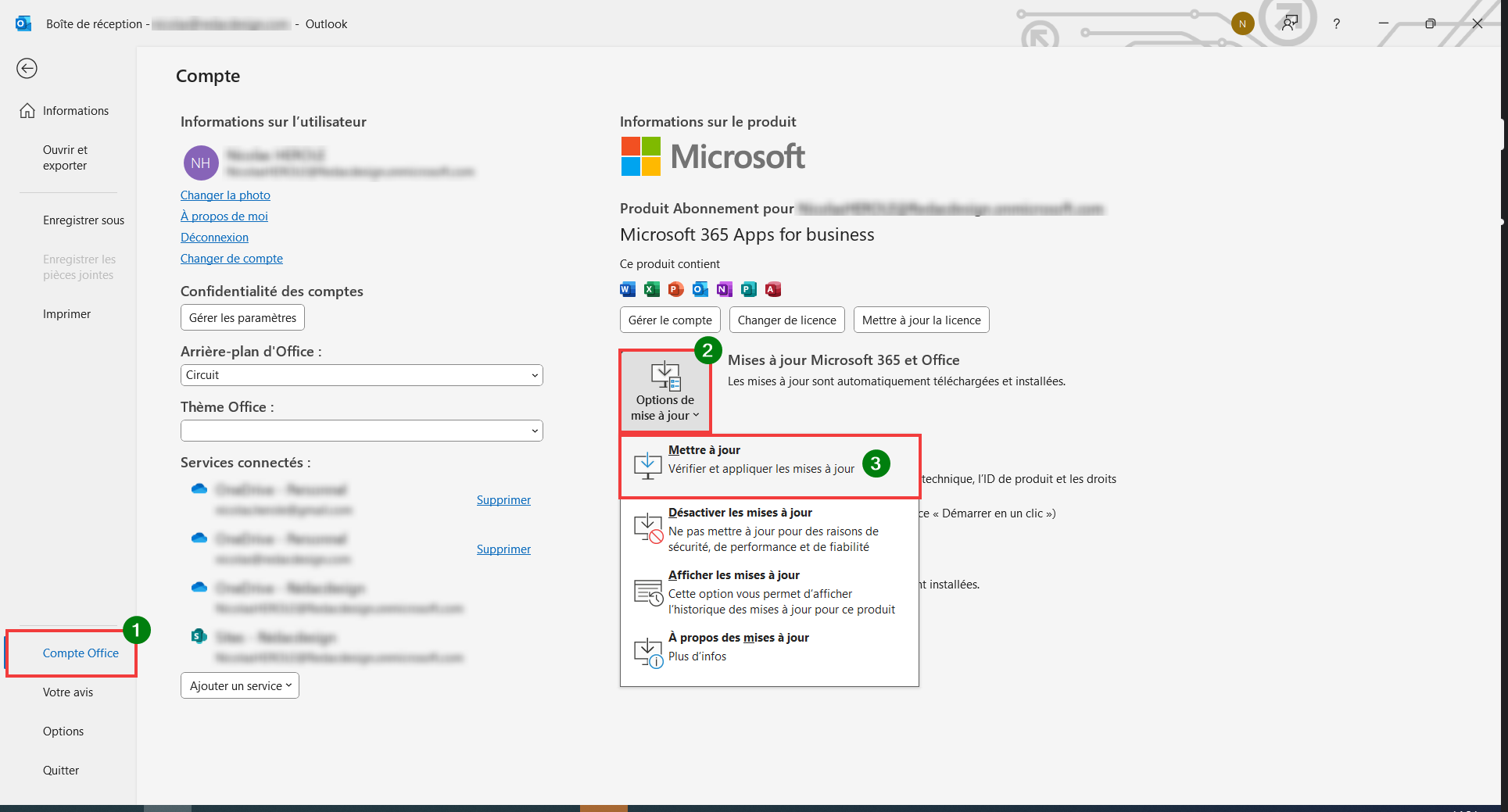This screenshot has height=812, width=1508.
Task: Select Mettre à jour menu entry
Action: click(x=770, y=467)
